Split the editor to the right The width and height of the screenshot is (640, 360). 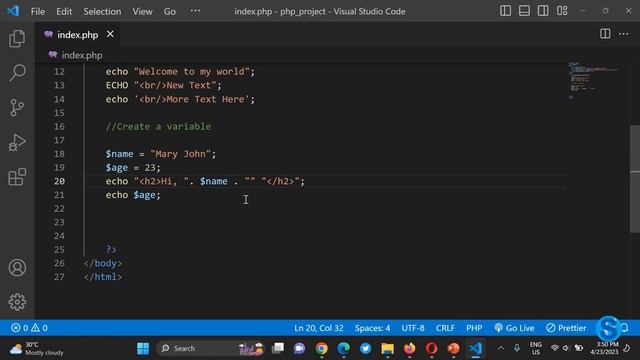click(x=605, y=34)
